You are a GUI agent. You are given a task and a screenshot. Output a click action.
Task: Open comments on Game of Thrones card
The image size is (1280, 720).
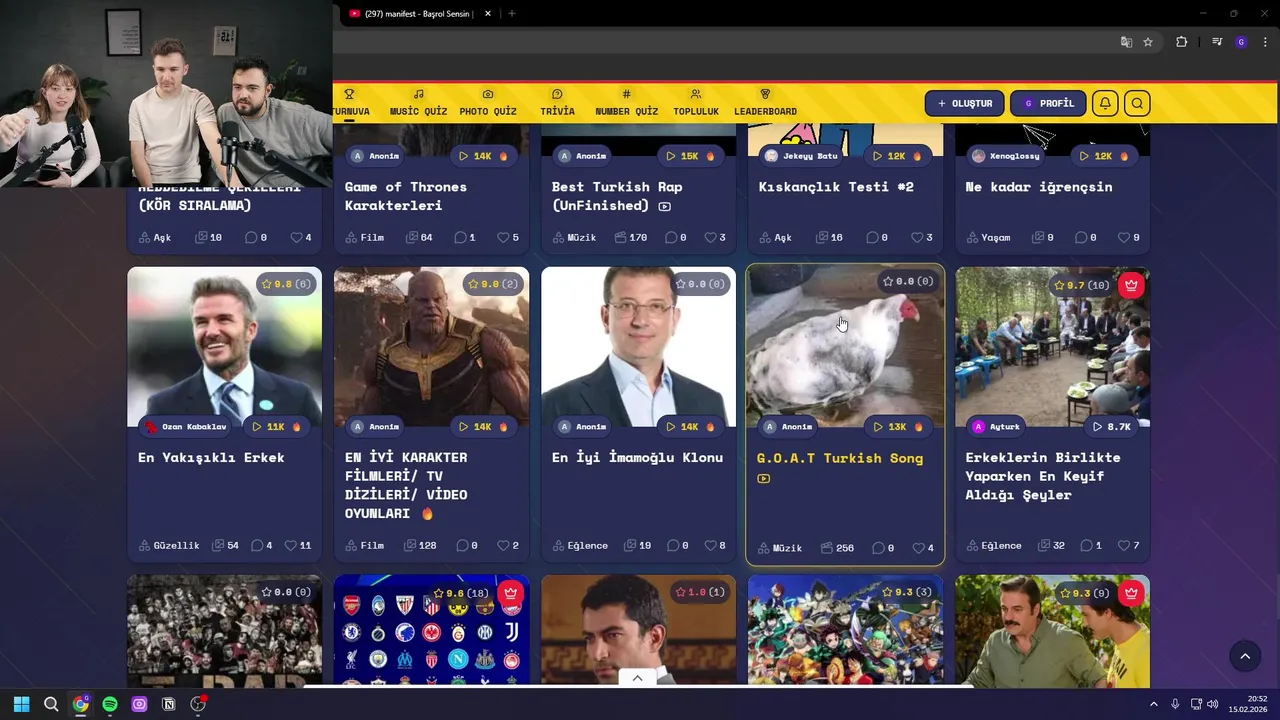coord(465,237)
